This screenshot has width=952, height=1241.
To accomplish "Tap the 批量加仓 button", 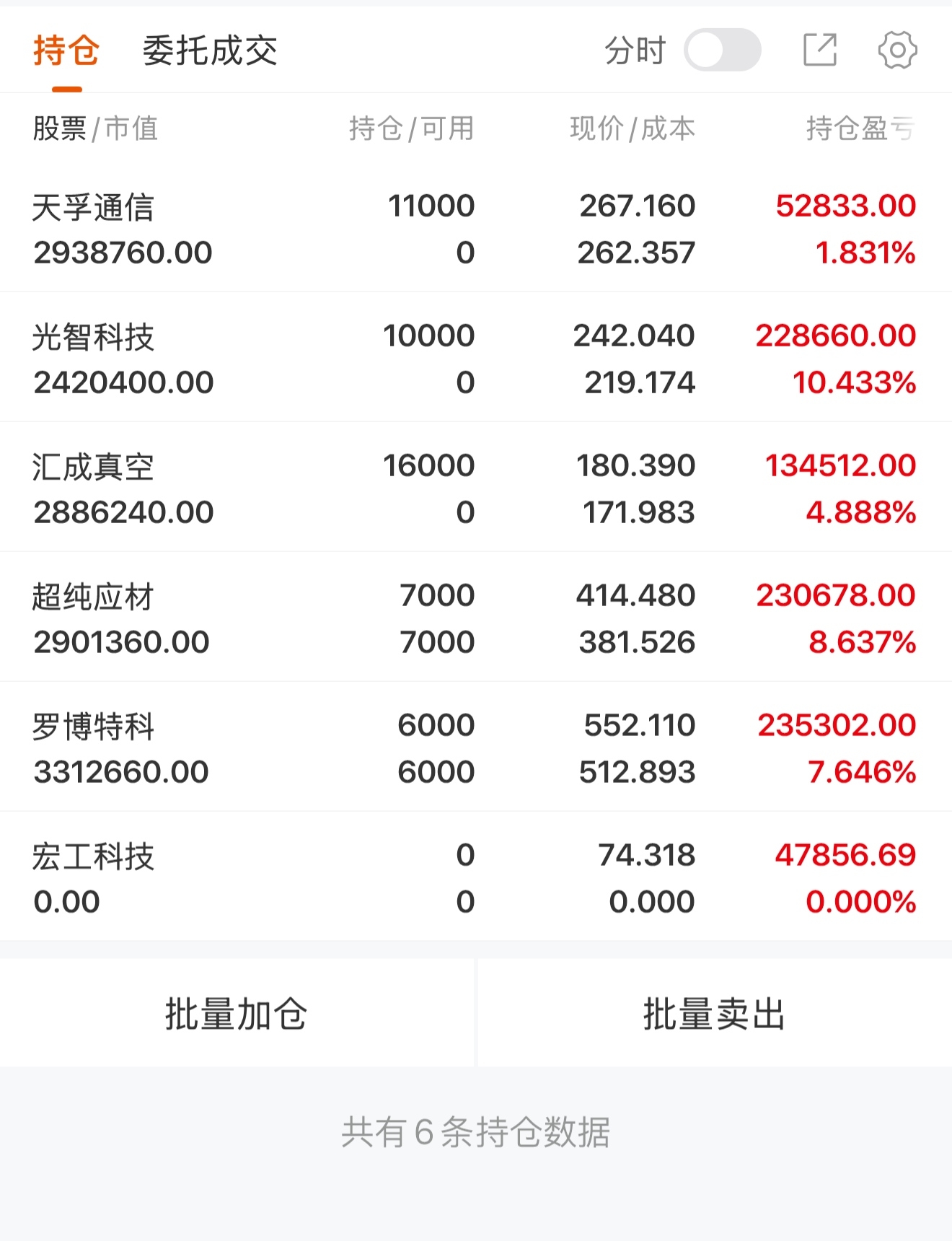I will click(237, 1013).
